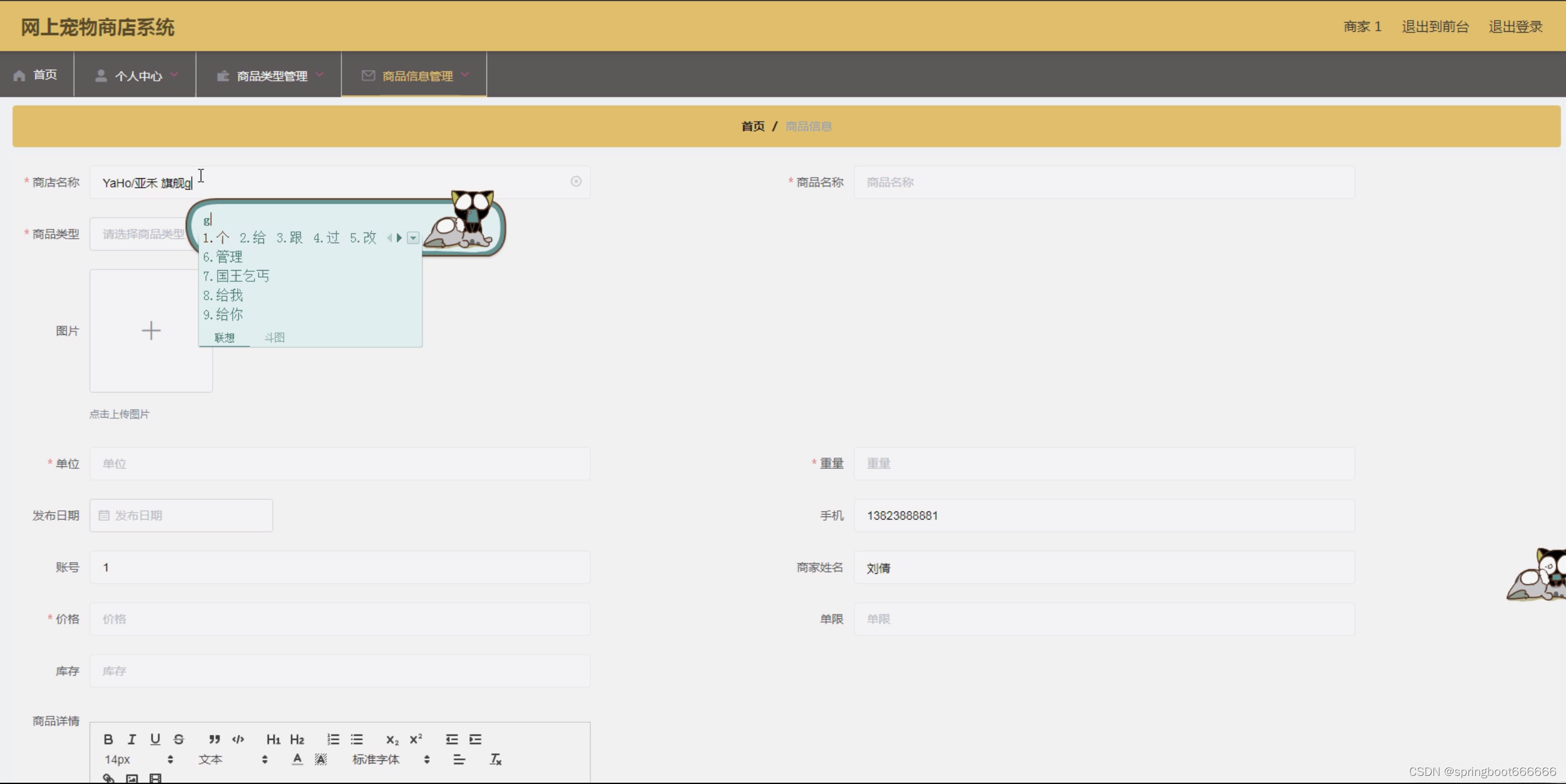Toggle strikethrough formatting button
The width and height of the screenshot is (1566, 784).
coord(179,739)
